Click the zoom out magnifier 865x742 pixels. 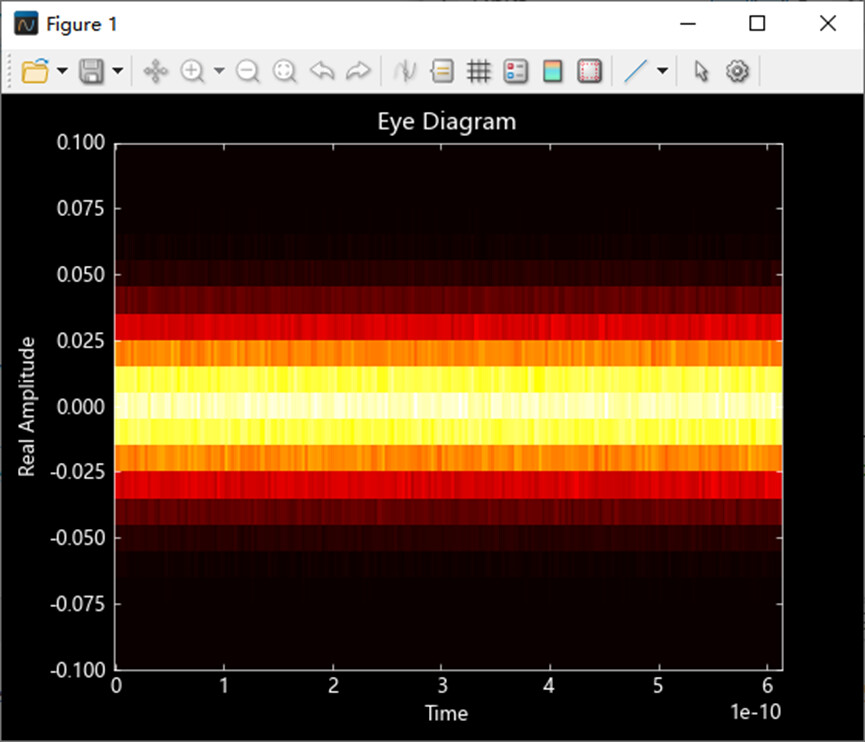pos(248,71)
